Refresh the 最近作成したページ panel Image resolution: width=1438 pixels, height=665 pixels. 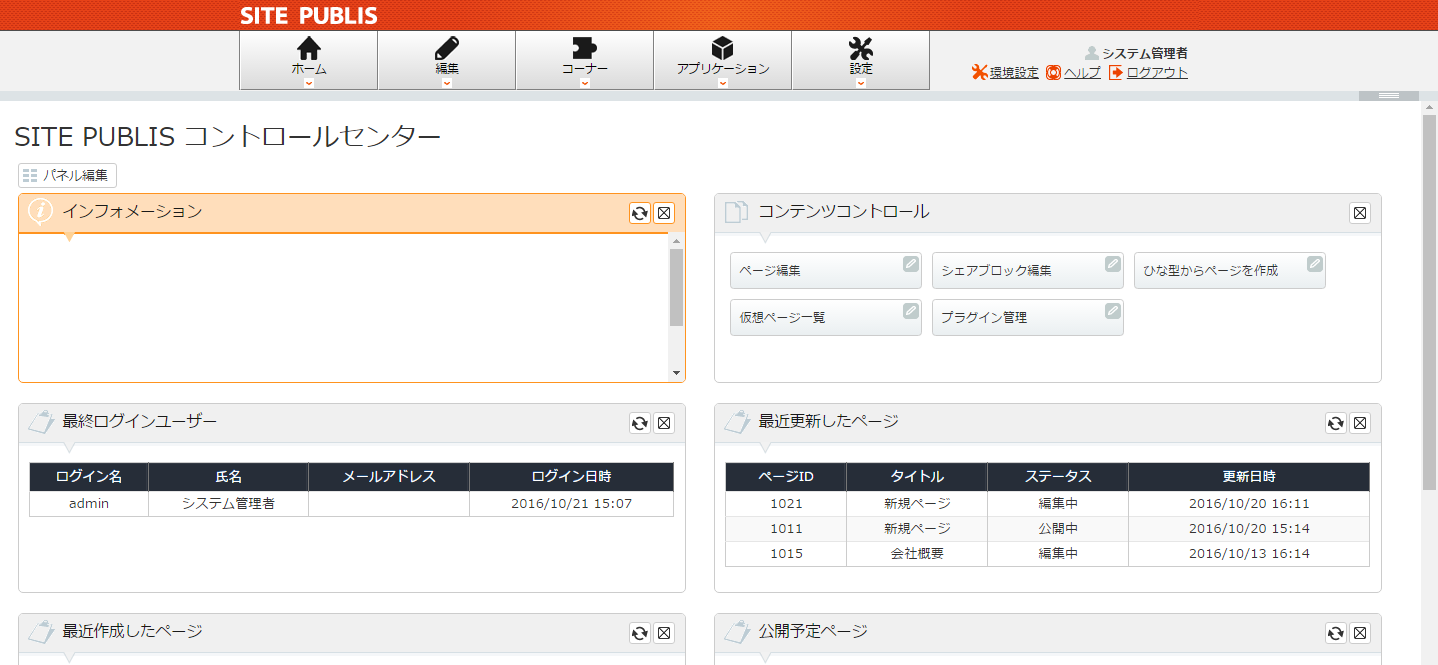640,633
